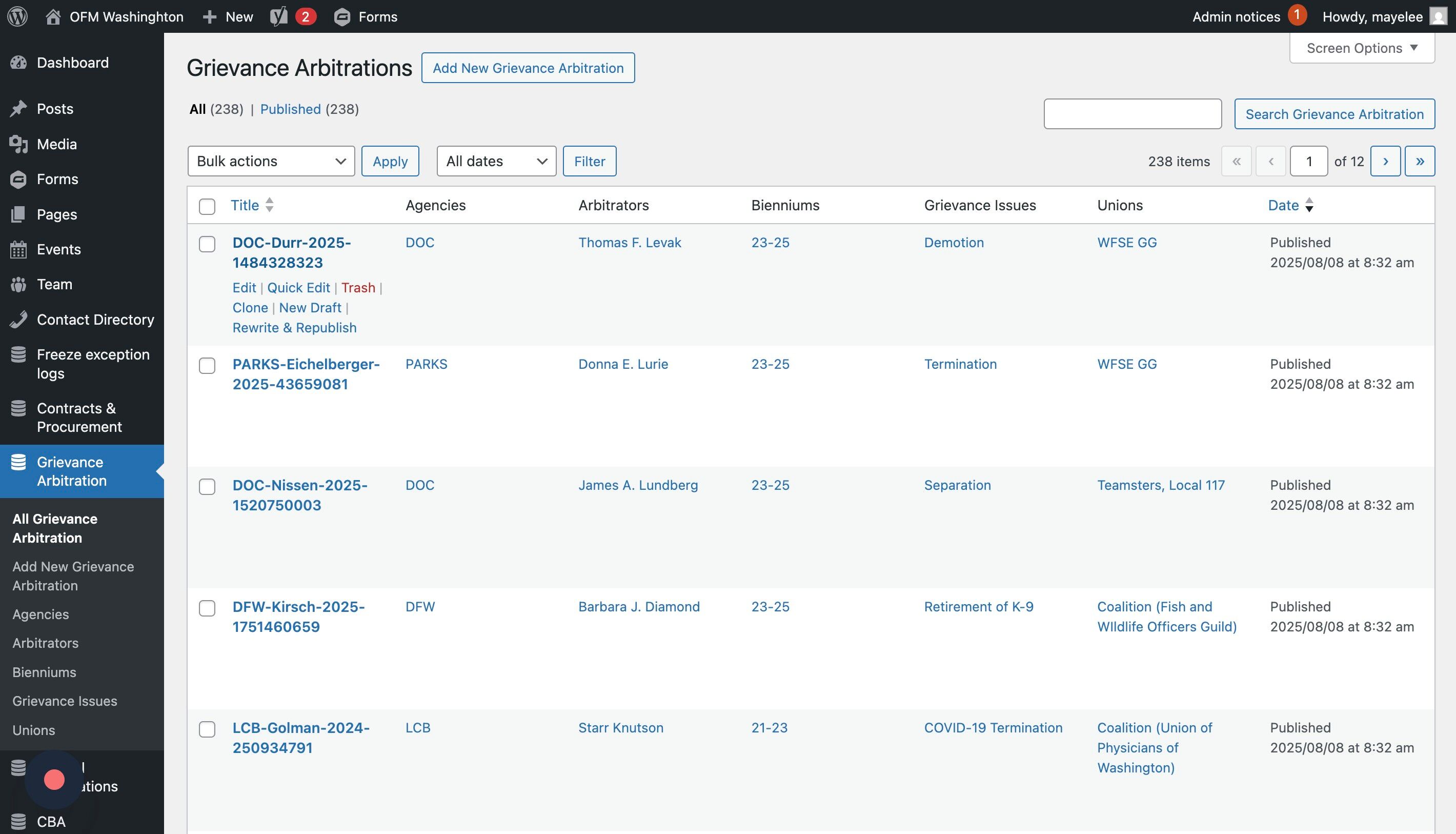This screenshot has width=1456, height=834.
Task: Open the Media library icon
Action: [18, 144]
